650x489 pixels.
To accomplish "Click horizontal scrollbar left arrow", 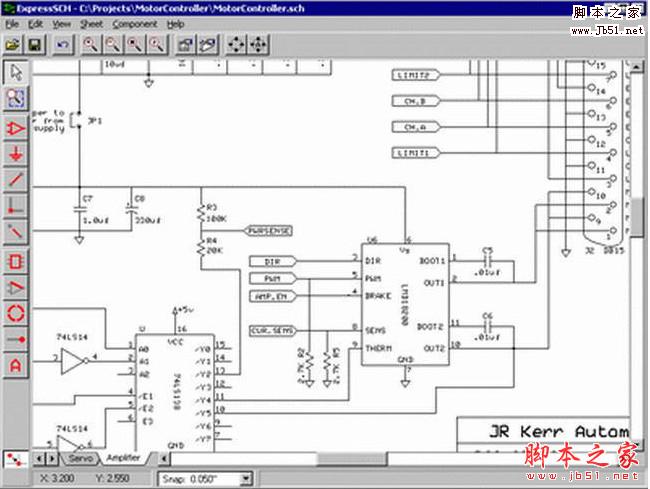I will coord(165,458).
